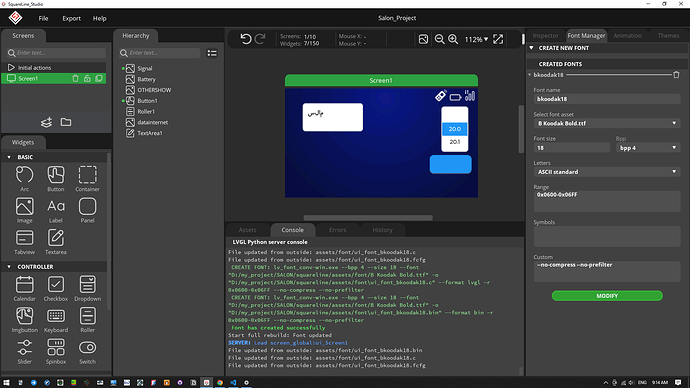The height and width of the screenshot is (388, 690).
Task: Open the Export menu
Action: (x=71, y=18)
